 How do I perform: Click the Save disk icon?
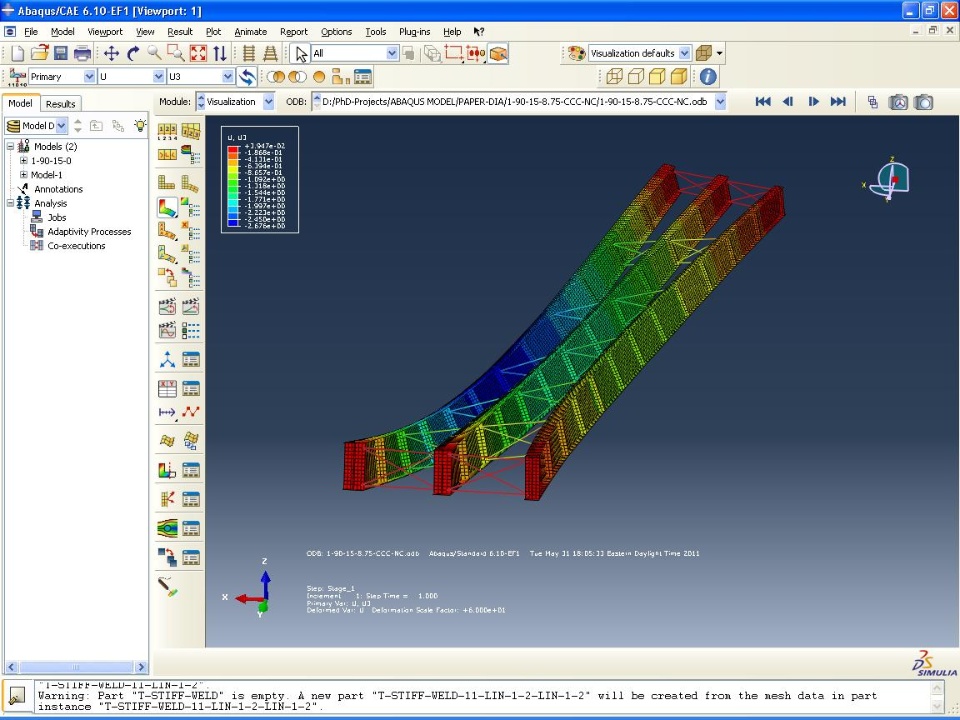pos(61,53)
